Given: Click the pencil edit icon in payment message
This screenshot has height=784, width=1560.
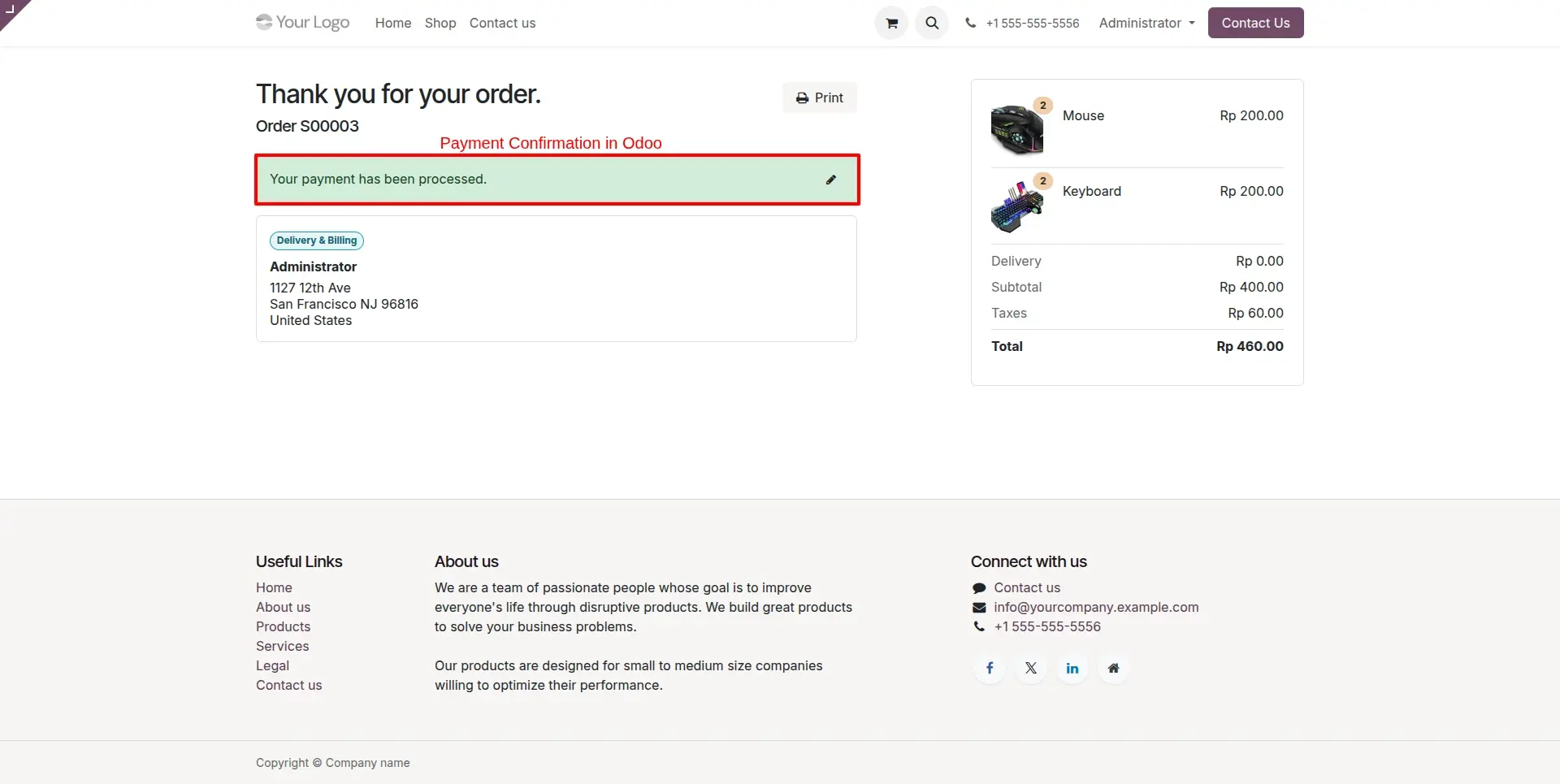Looking at the screenshot, I should coord(830,180).
